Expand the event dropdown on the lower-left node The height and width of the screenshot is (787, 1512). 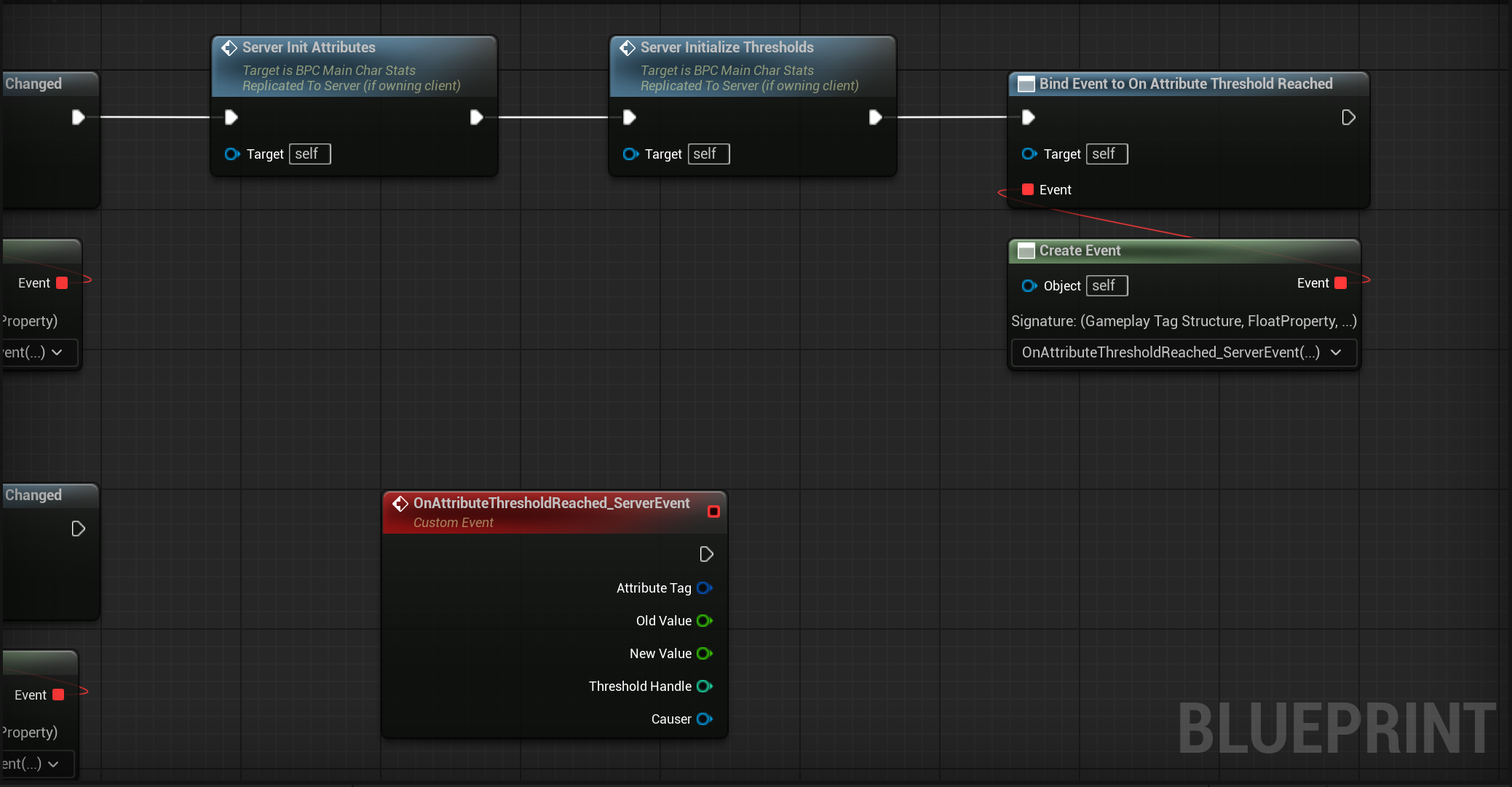(x=52, y=764)
